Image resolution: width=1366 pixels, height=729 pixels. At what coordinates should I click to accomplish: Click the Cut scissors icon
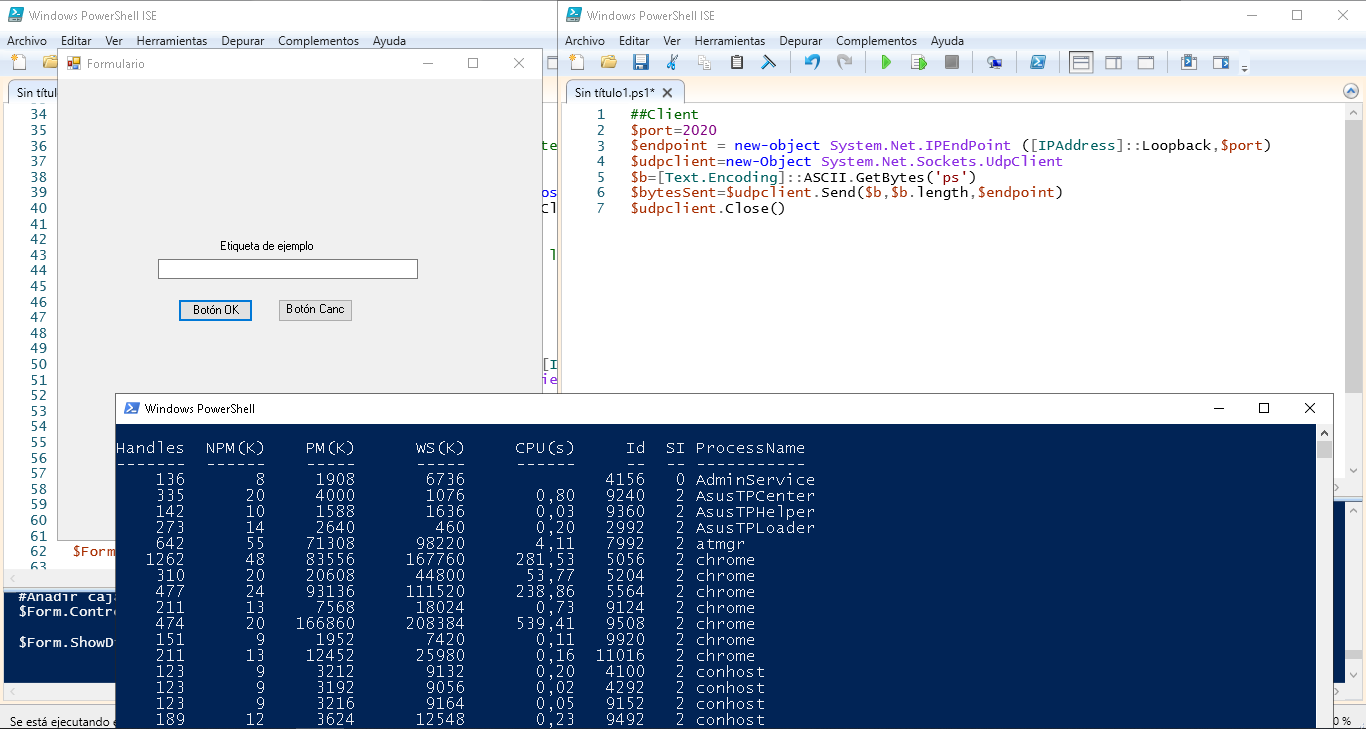coord(672,62)
